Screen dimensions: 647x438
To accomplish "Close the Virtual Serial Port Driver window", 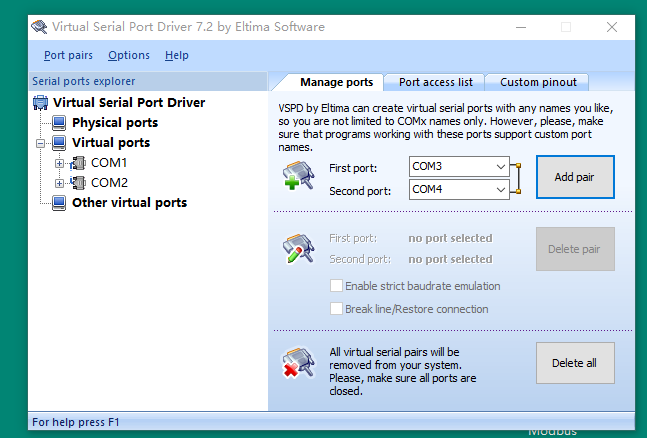I will (612, 27).
